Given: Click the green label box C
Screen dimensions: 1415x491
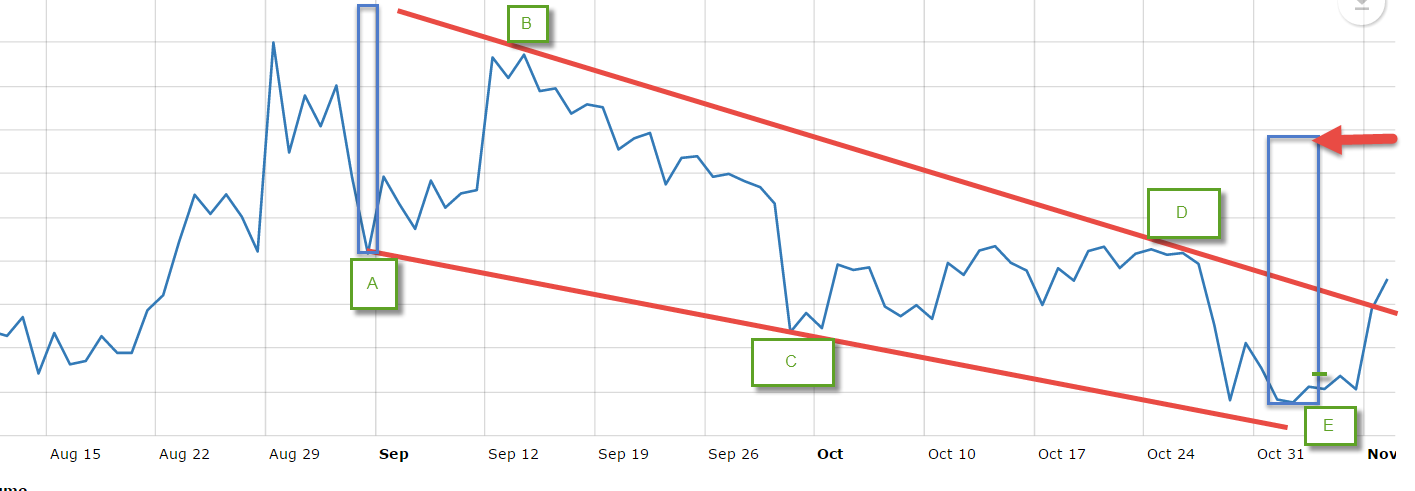Looking at the screenshot, I should 791,362.
